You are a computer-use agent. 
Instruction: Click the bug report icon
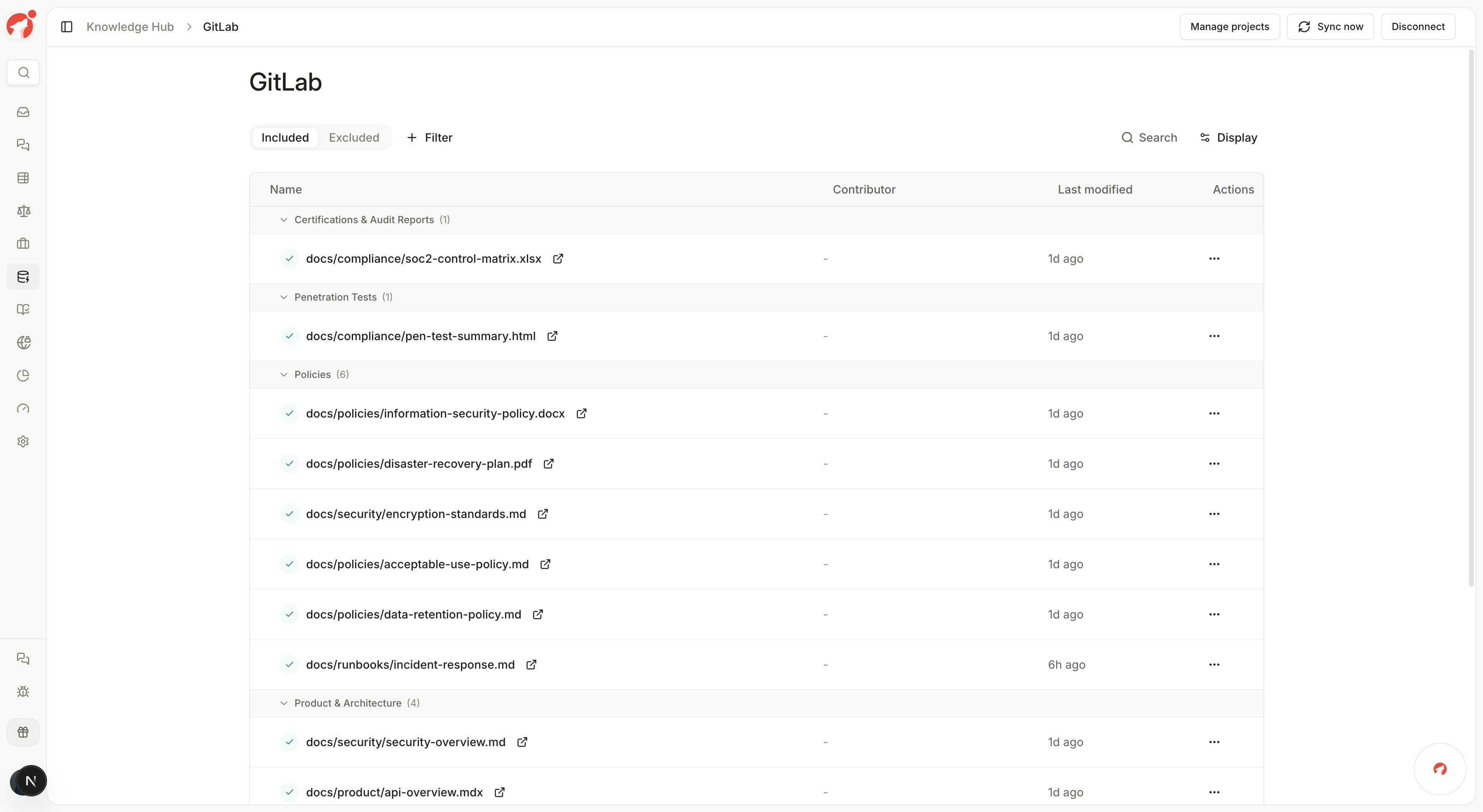pos(23,691)
